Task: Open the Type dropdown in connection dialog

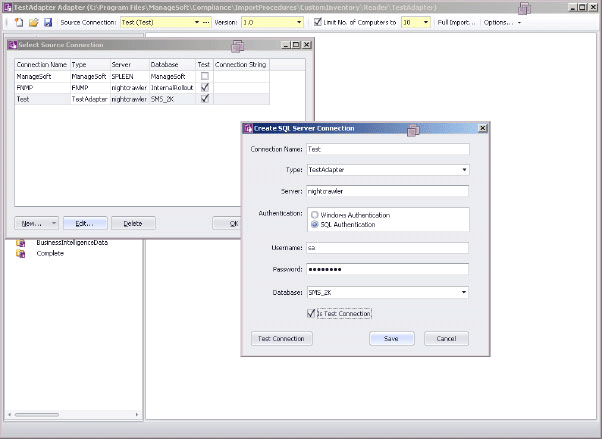Action: (x=464, y=170)
